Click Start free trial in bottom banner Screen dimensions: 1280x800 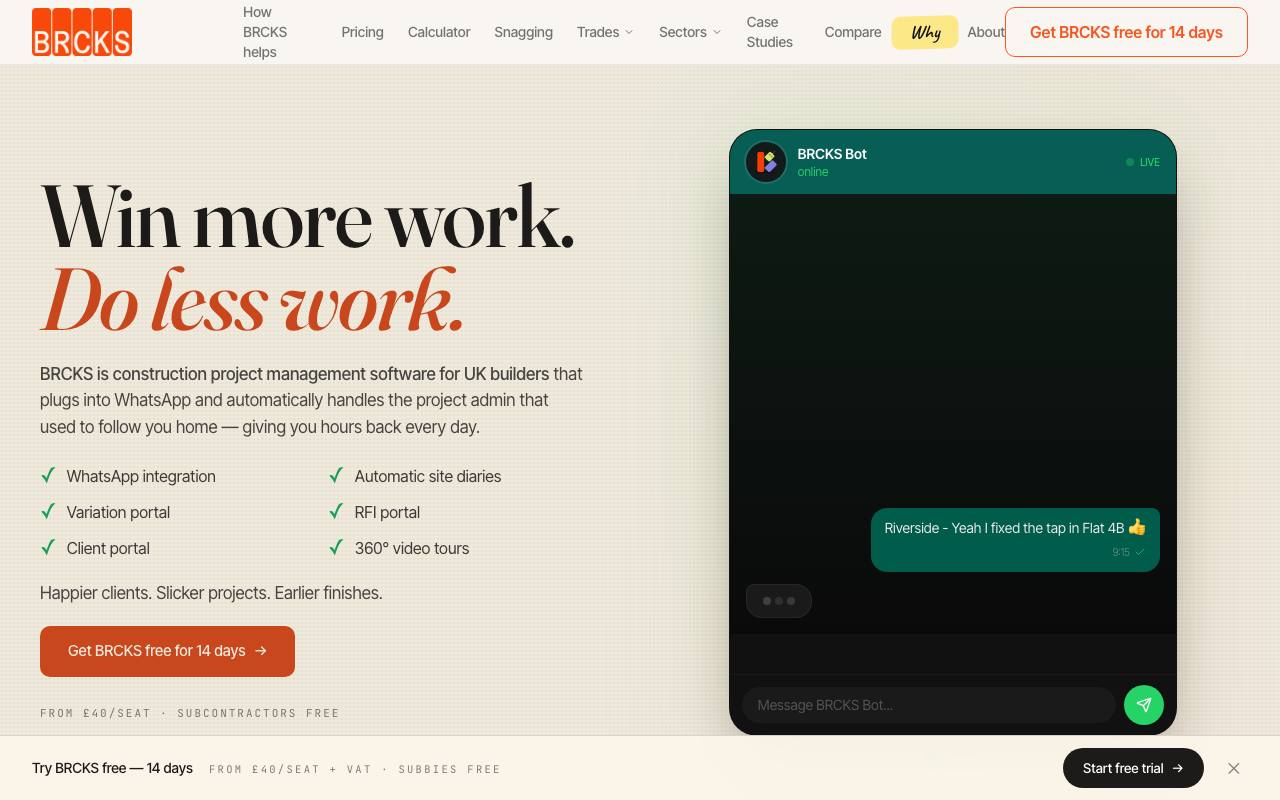coord(1133,768)
